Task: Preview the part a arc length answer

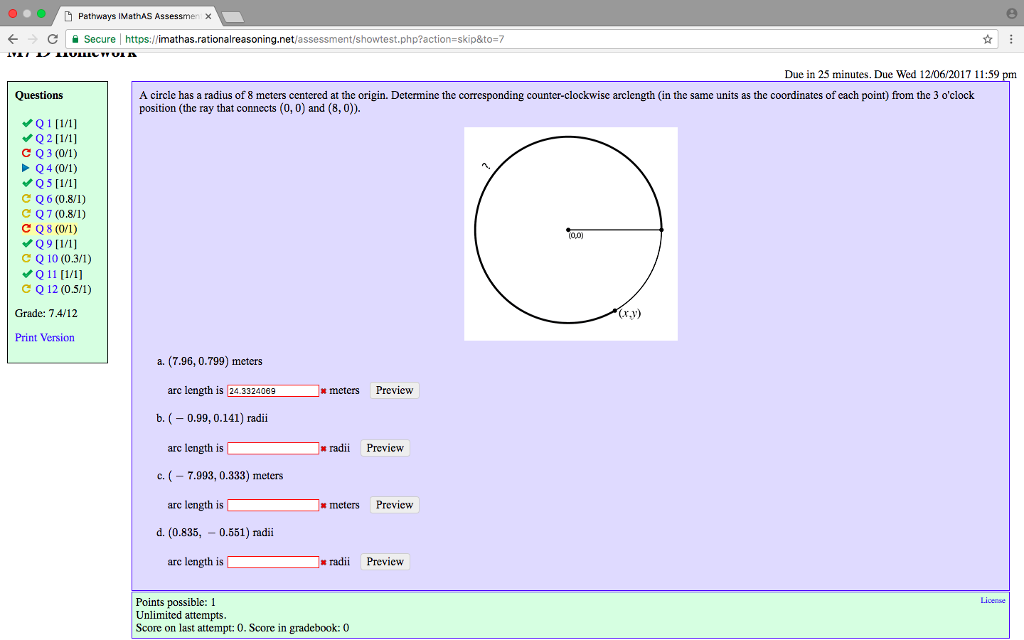Action: coord(394,391)
